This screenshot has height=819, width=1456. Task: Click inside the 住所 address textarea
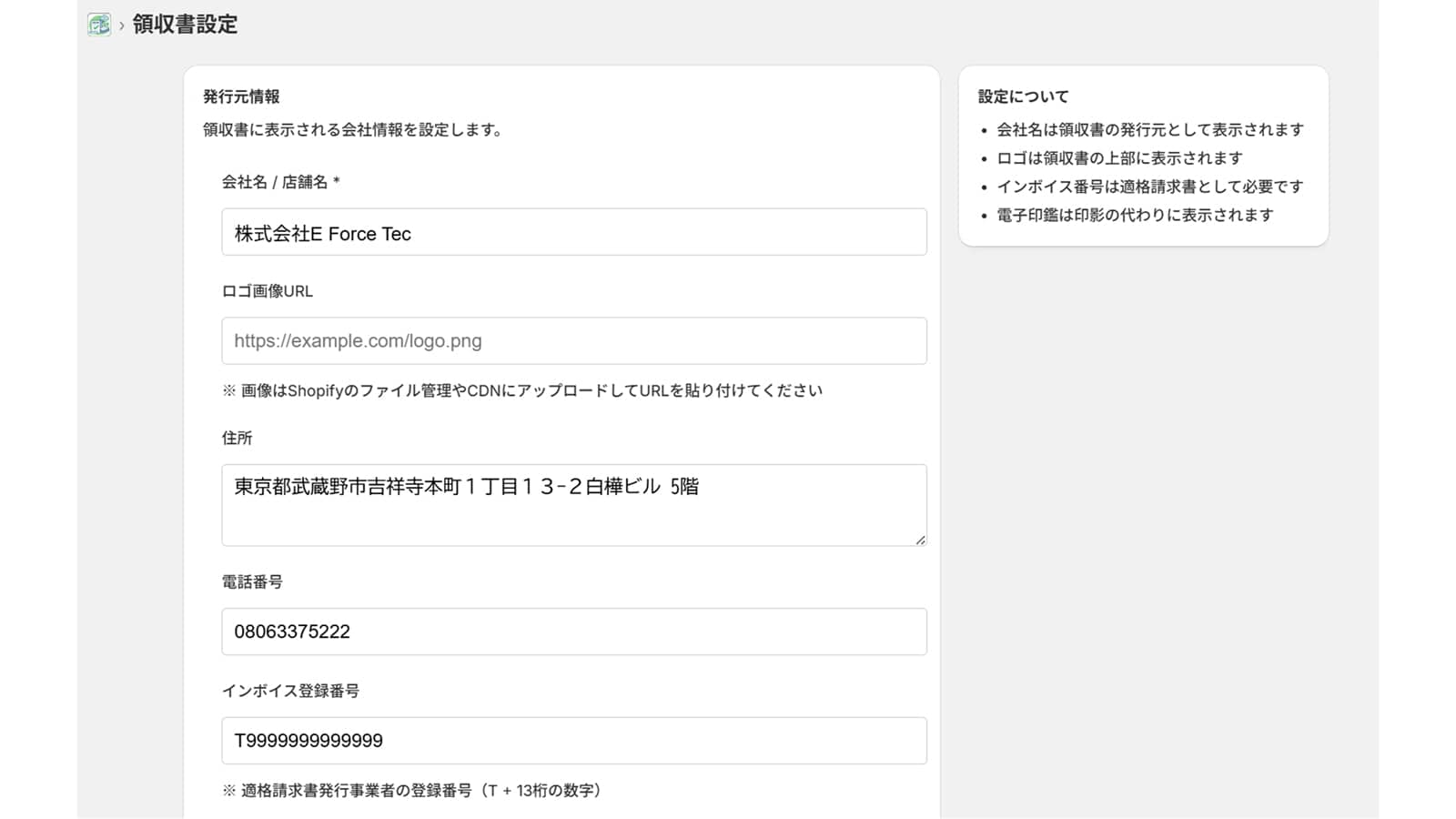[x=573, y=505]
